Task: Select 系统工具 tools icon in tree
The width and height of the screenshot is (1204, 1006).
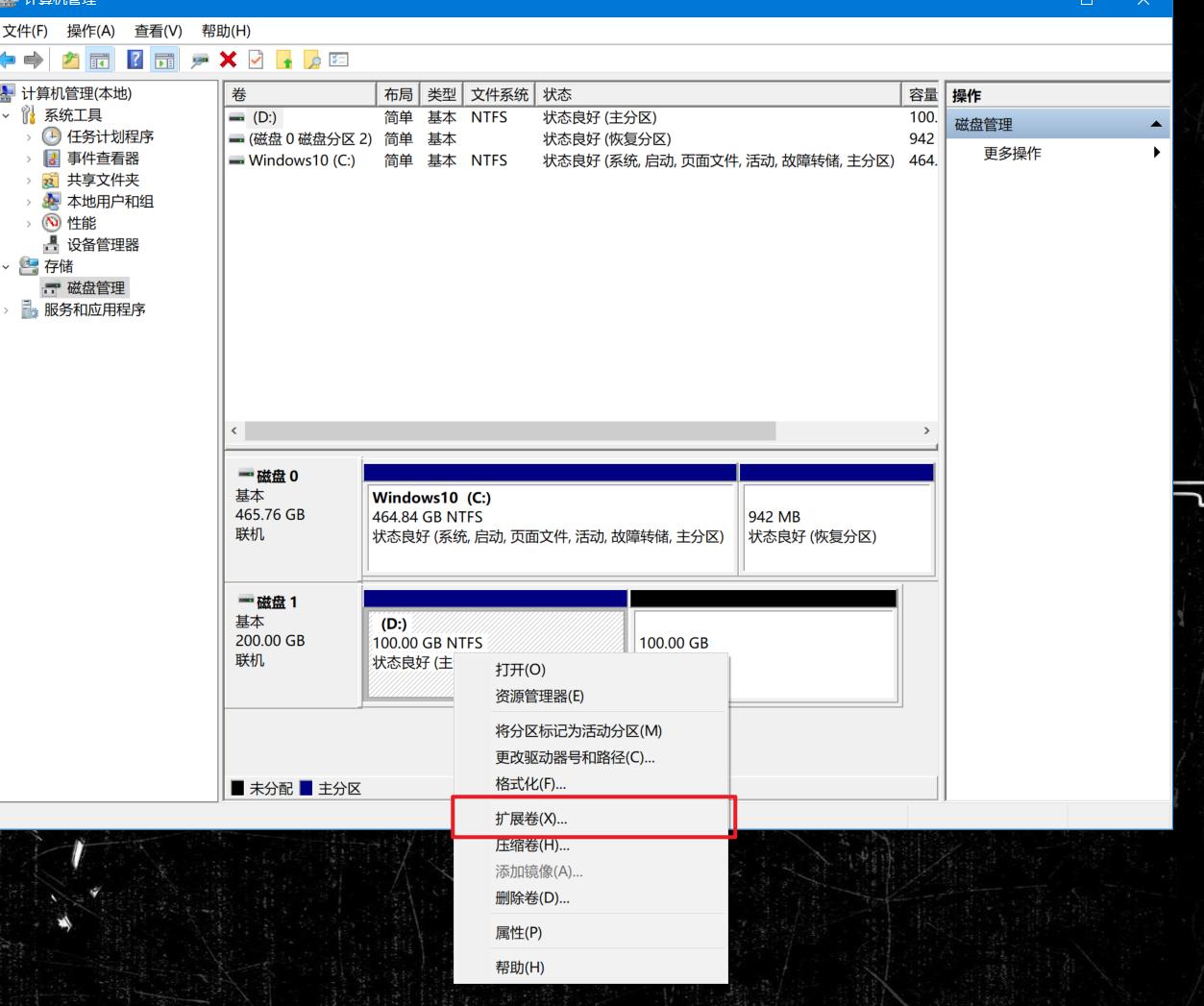Action: coord(30,115)
